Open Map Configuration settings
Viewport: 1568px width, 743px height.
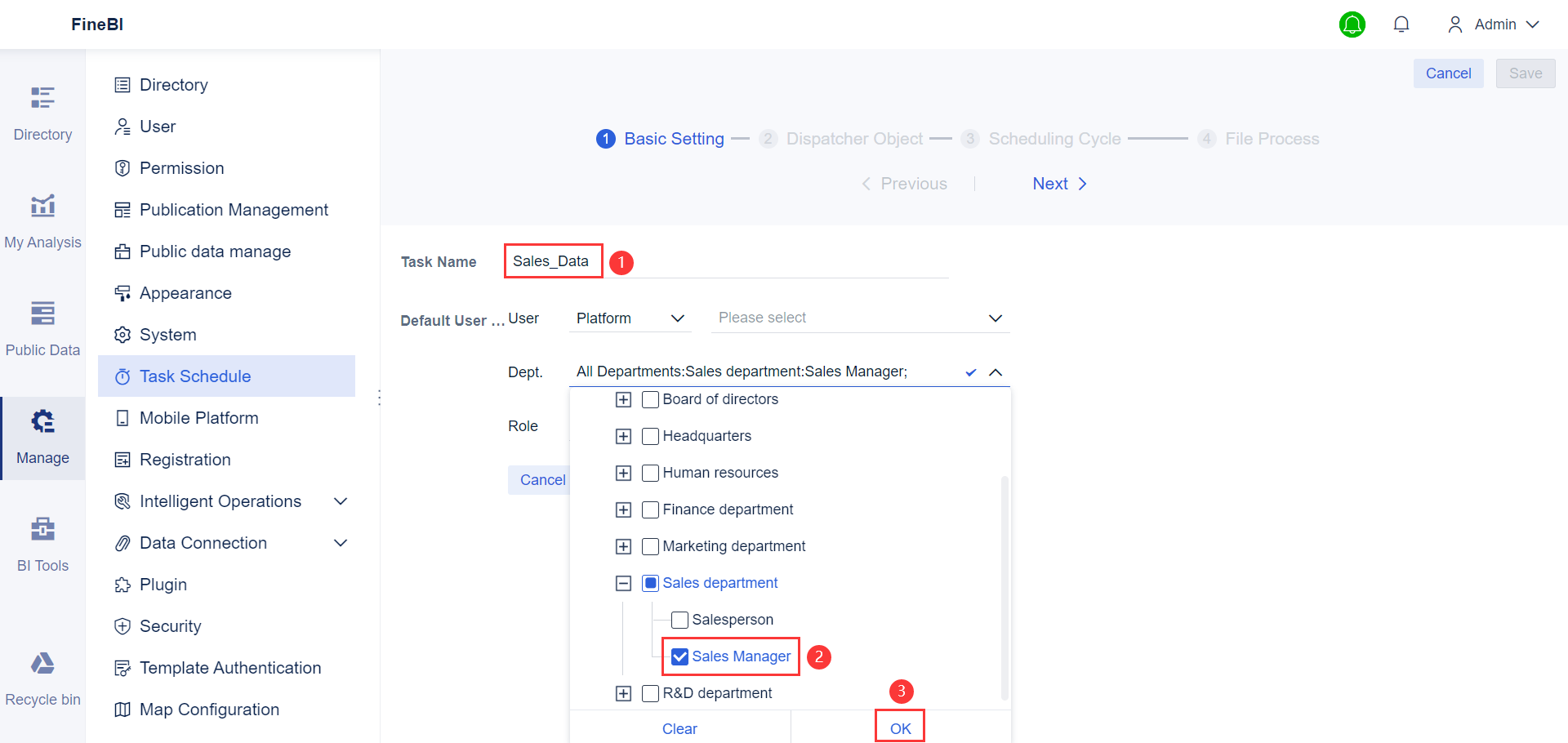tap(209, 709)
